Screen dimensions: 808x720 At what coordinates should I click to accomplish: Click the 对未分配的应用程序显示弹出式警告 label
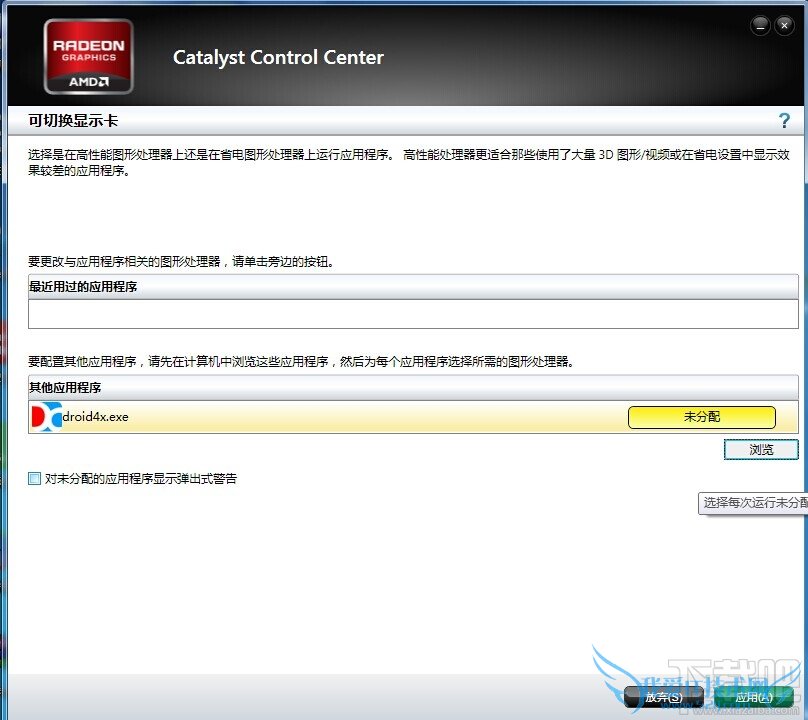[x=141, y=479]
